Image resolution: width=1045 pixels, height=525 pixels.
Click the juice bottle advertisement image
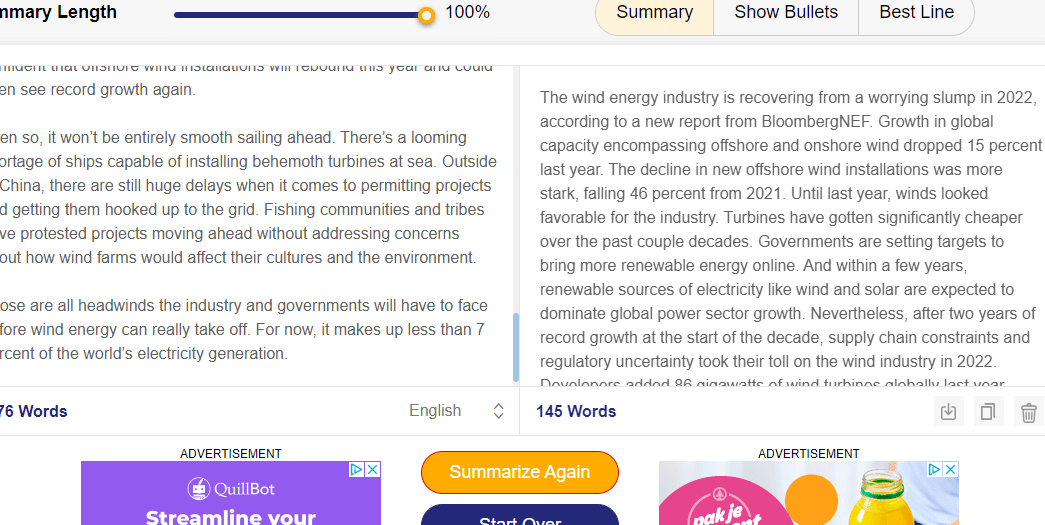pyautogui.click(x=808, y=495)
